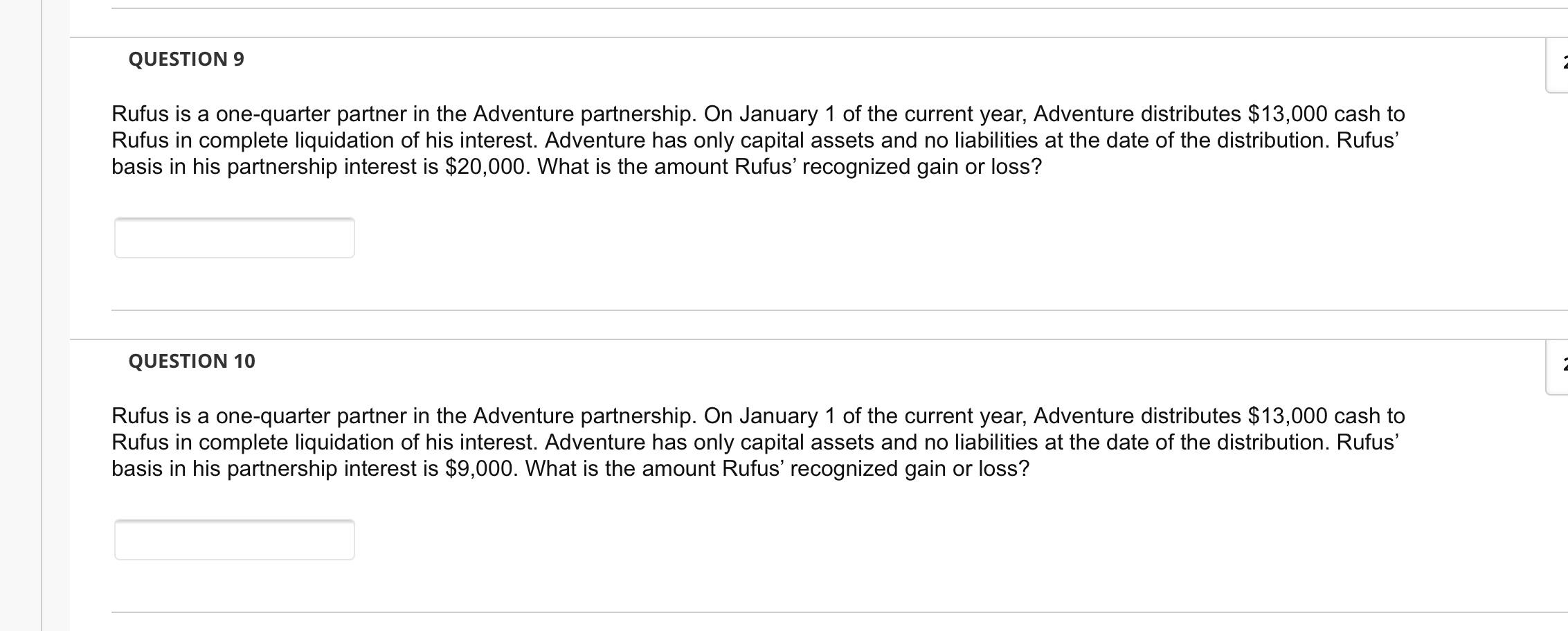1568x631 pixels.
Task: Place cursor in the empty Question 10 answer box
Action: pos(235,540)
